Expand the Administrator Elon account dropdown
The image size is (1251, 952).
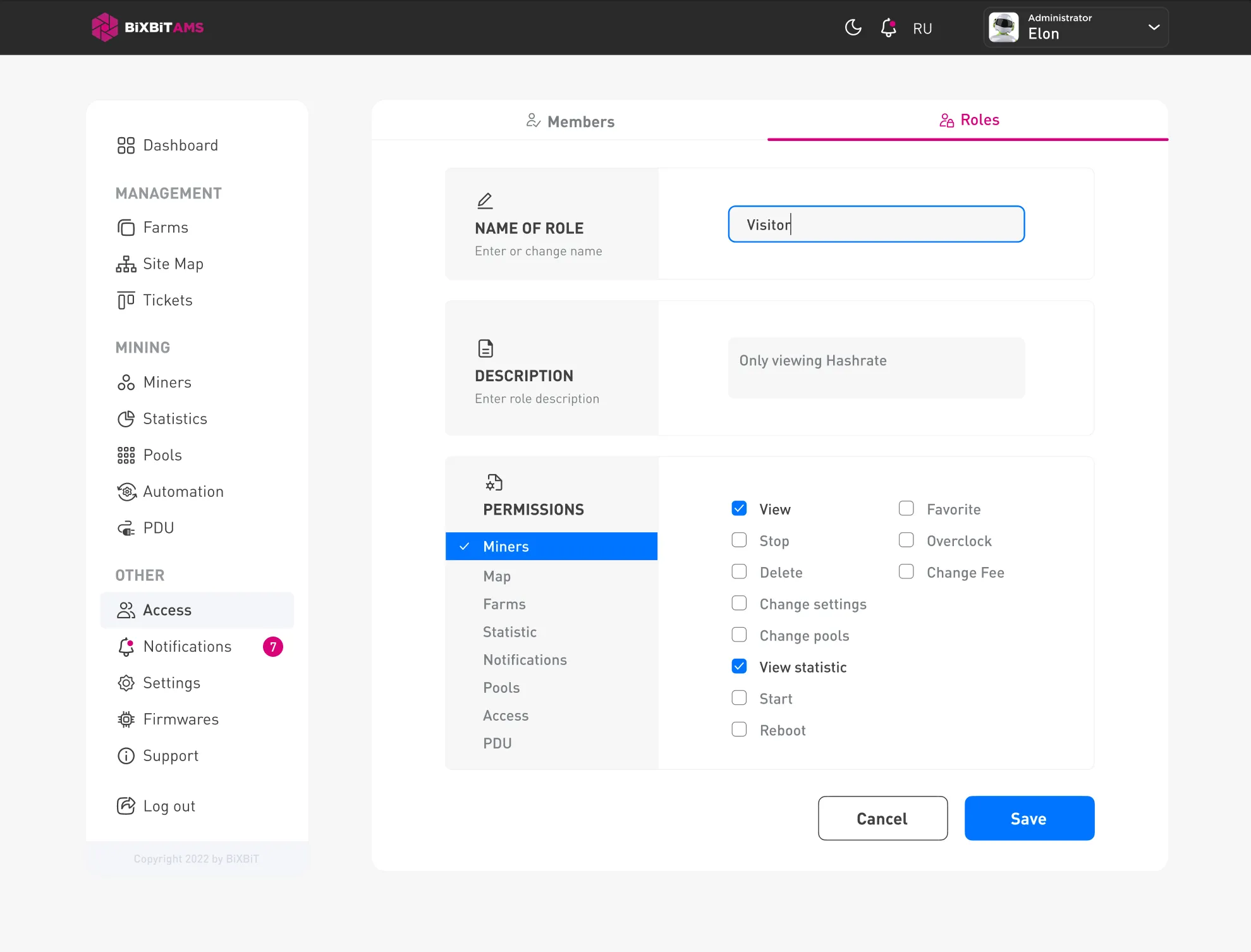tap(1153, 27)
